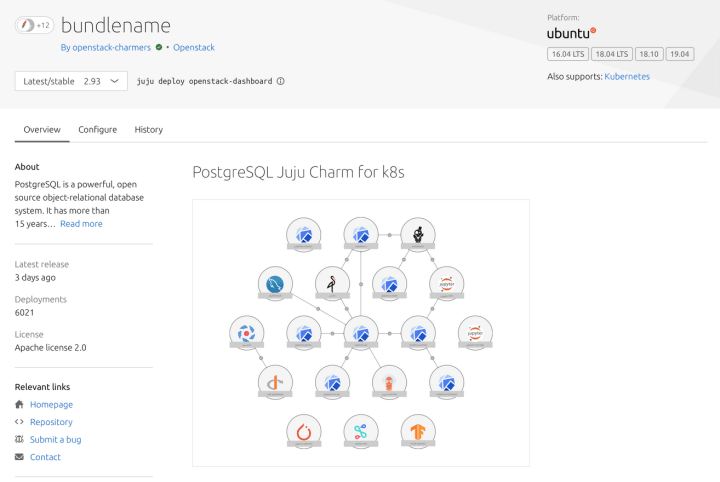Click the envelope icon beside Contact
The height and width of the screenshot is (482, 720).
19,457
